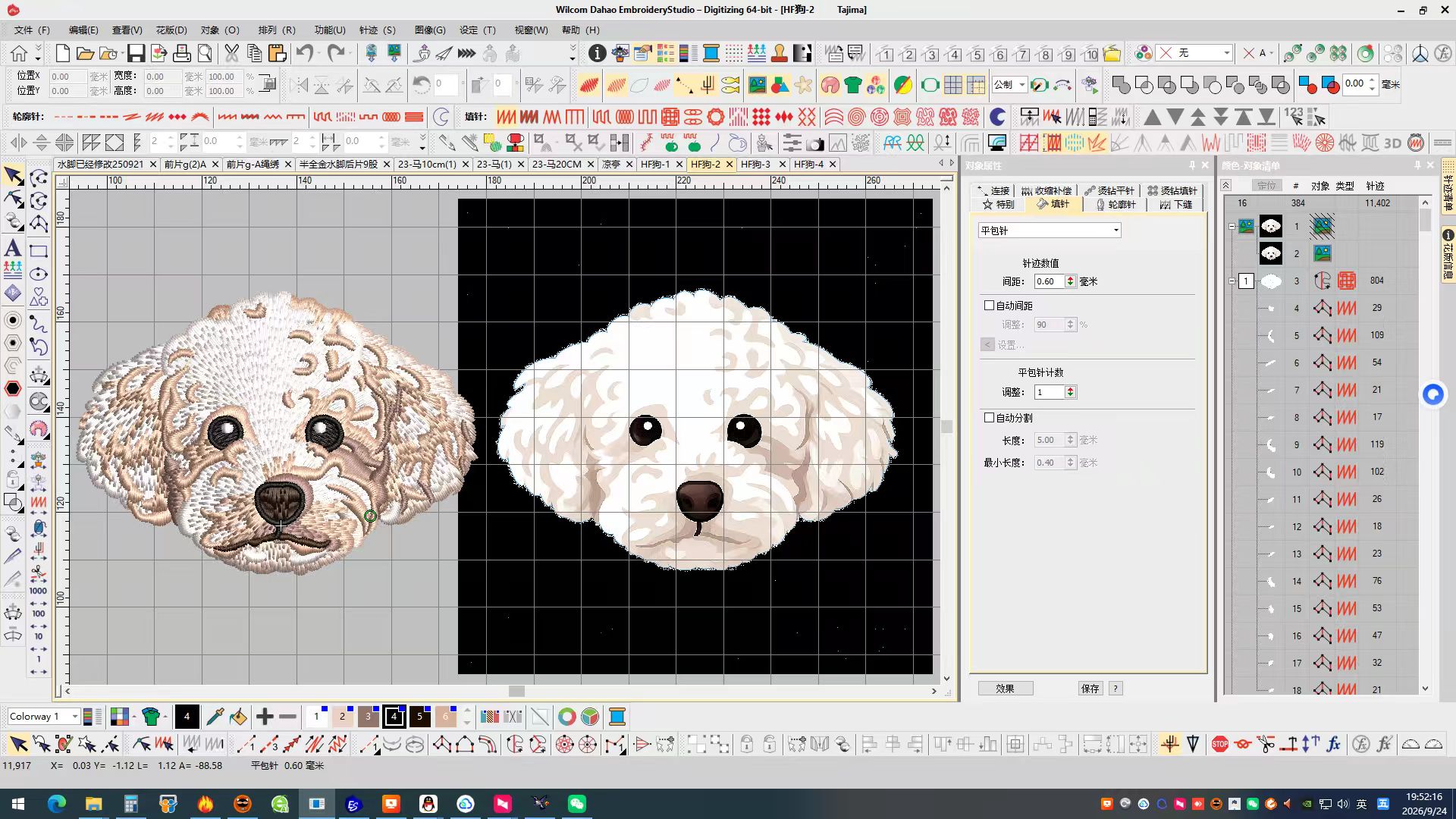This screenshot has width=1456, height=819.
Task: Select the Lettering A tool
Action: tap(13, 248)
